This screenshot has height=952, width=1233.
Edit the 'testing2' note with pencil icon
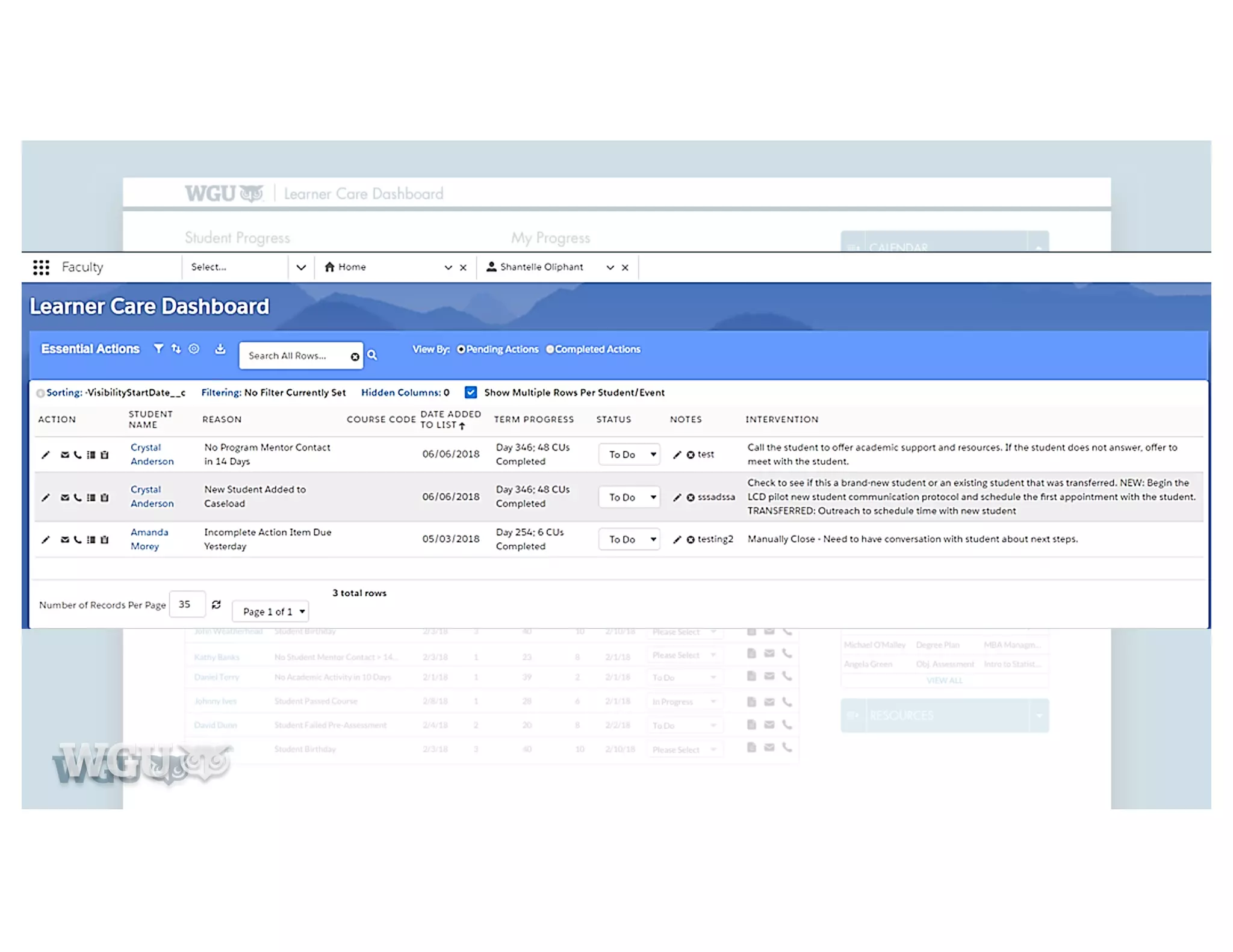[x=677, y=539]
